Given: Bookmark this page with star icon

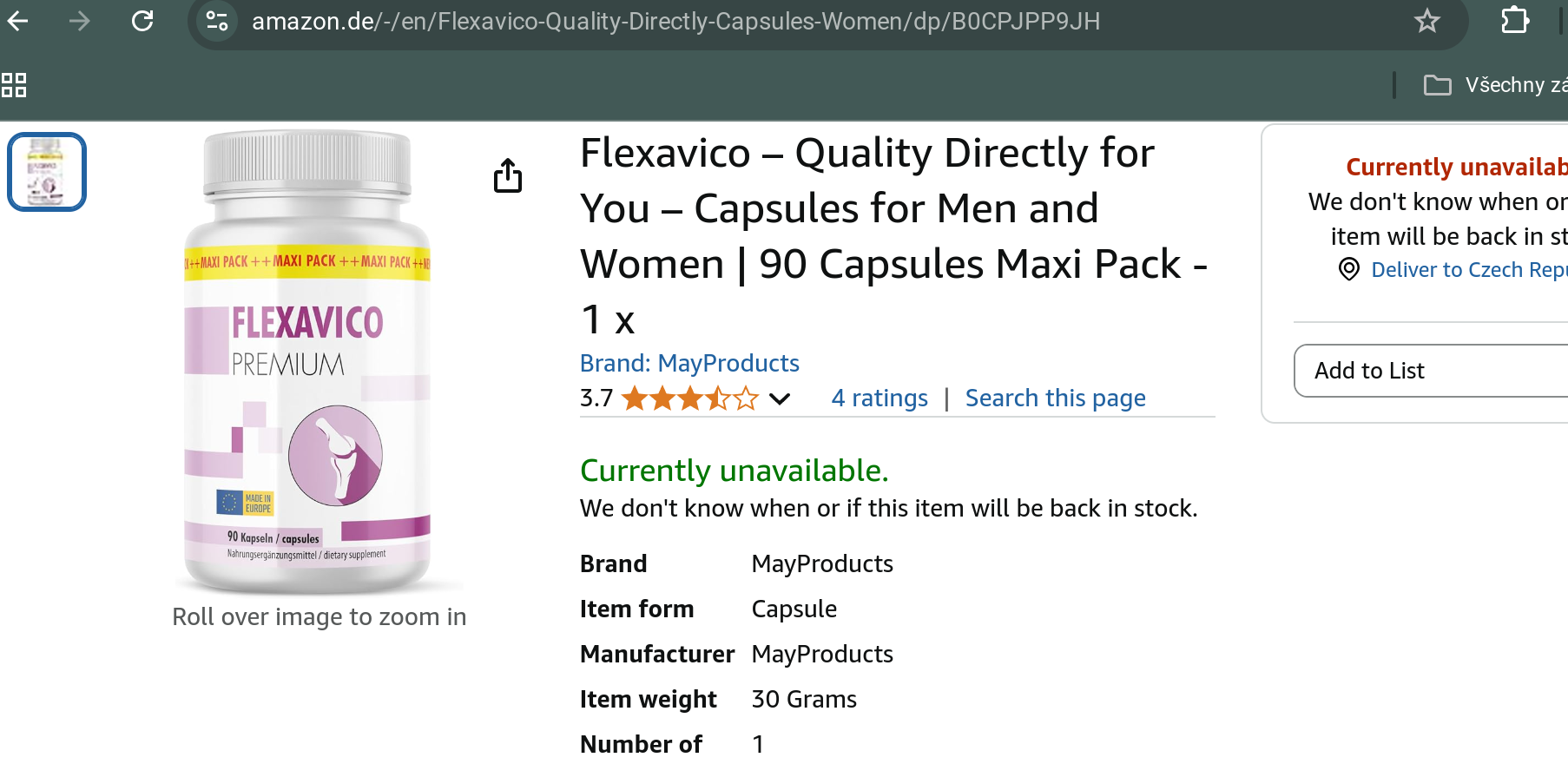Looking at the screenshot, I should click(x=1426, y=21).
